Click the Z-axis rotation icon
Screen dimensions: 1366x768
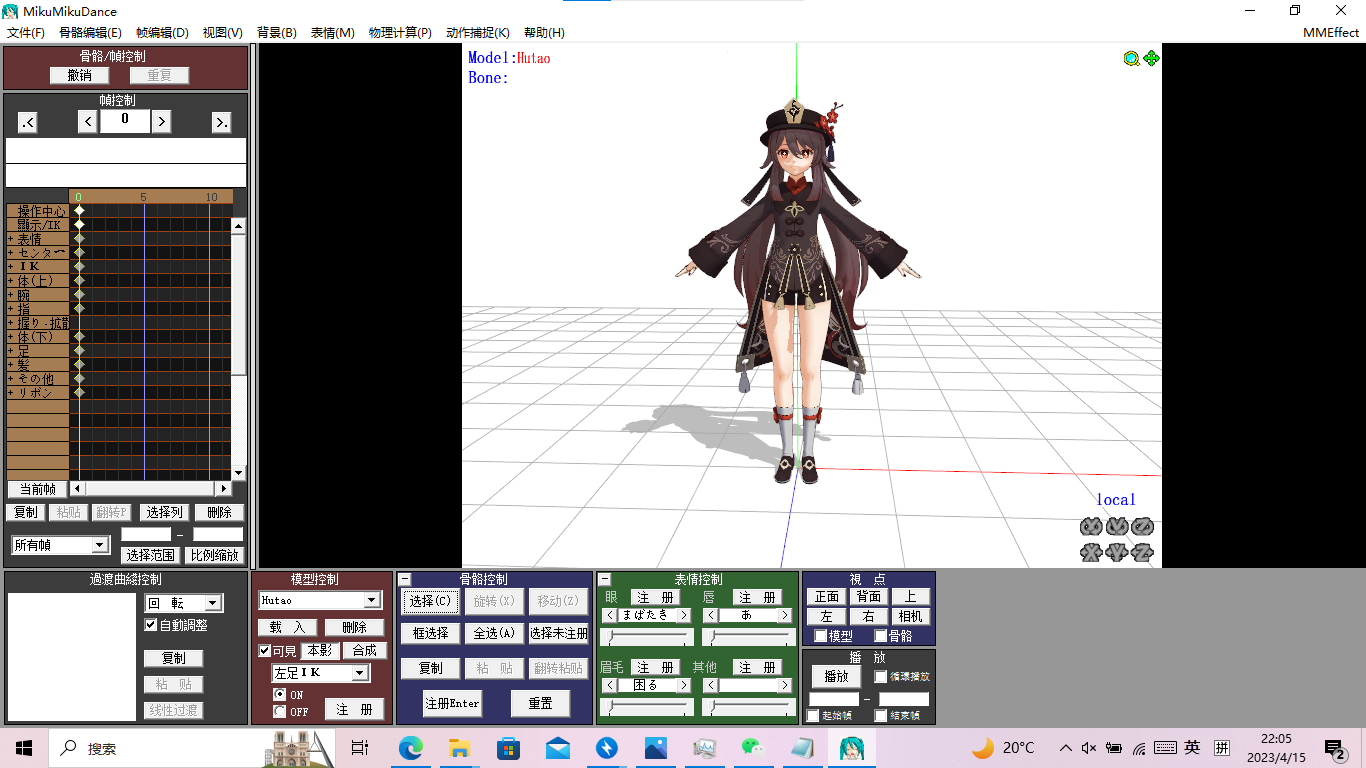(x=1142, y=527)
